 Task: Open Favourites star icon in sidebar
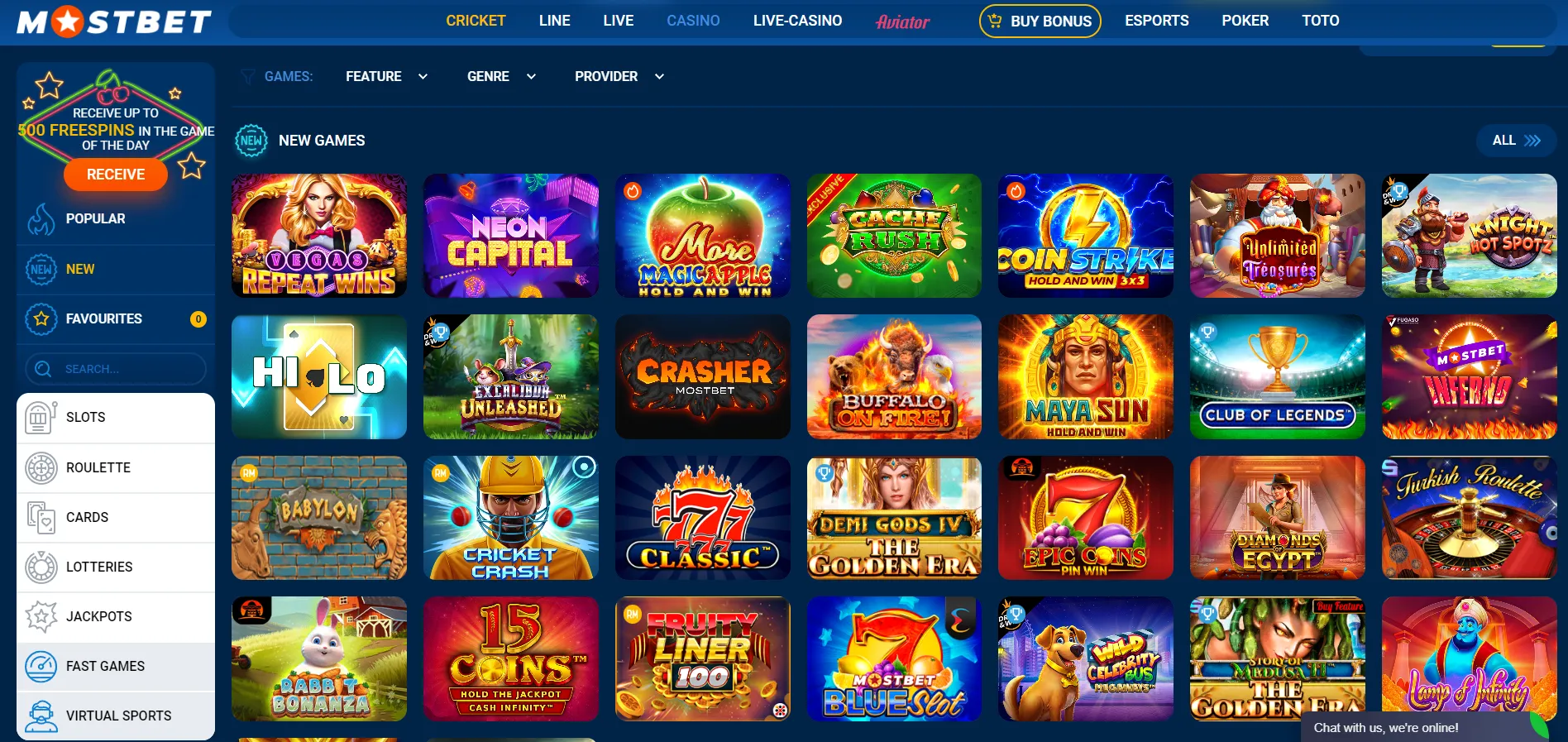(41, 318)
